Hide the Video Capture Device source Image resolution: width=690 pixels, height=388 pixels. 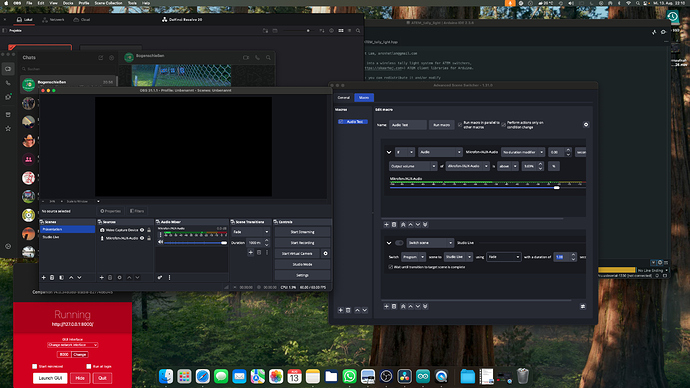(142, 230)
